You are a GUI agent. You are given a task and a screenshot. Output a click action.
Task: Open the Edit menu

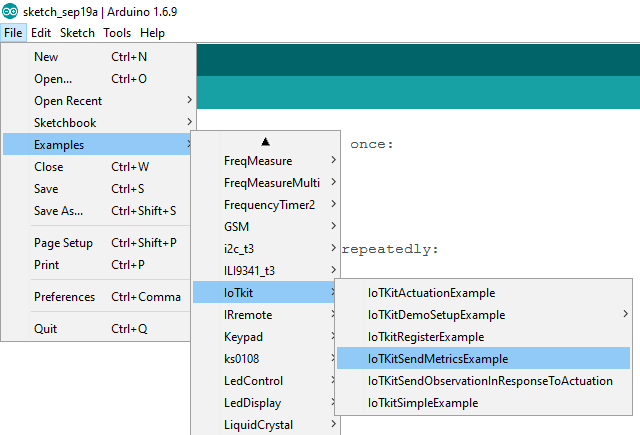click(x=41, y=33)
